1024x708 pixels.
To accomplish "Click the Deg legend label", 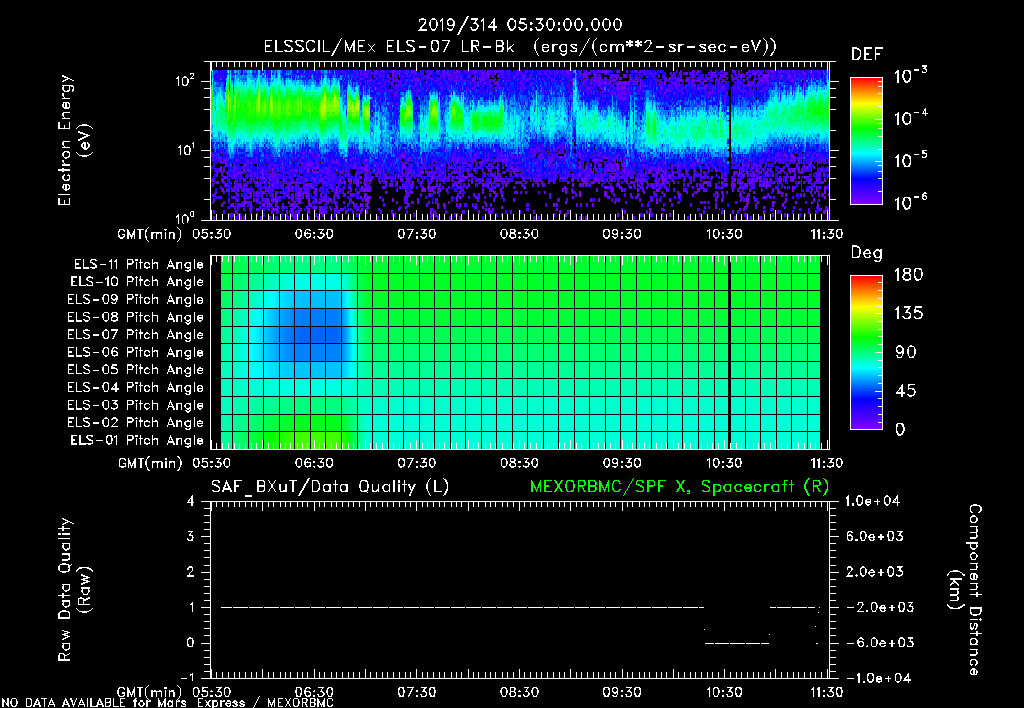I will (867, 253).
